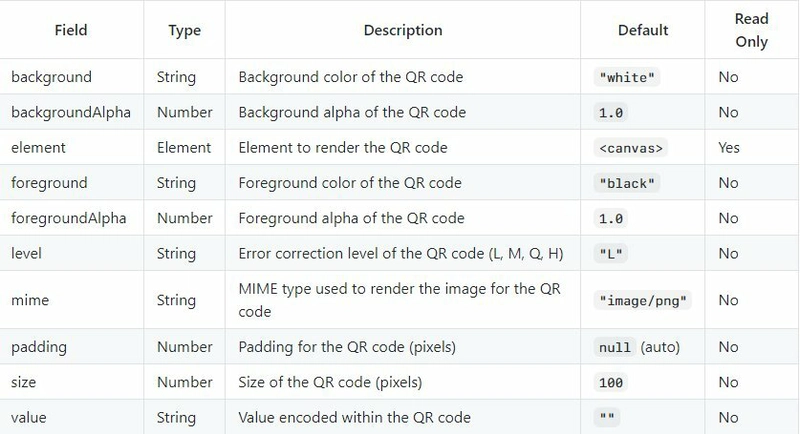Click the <canvas> default value

tap(631, 148)
